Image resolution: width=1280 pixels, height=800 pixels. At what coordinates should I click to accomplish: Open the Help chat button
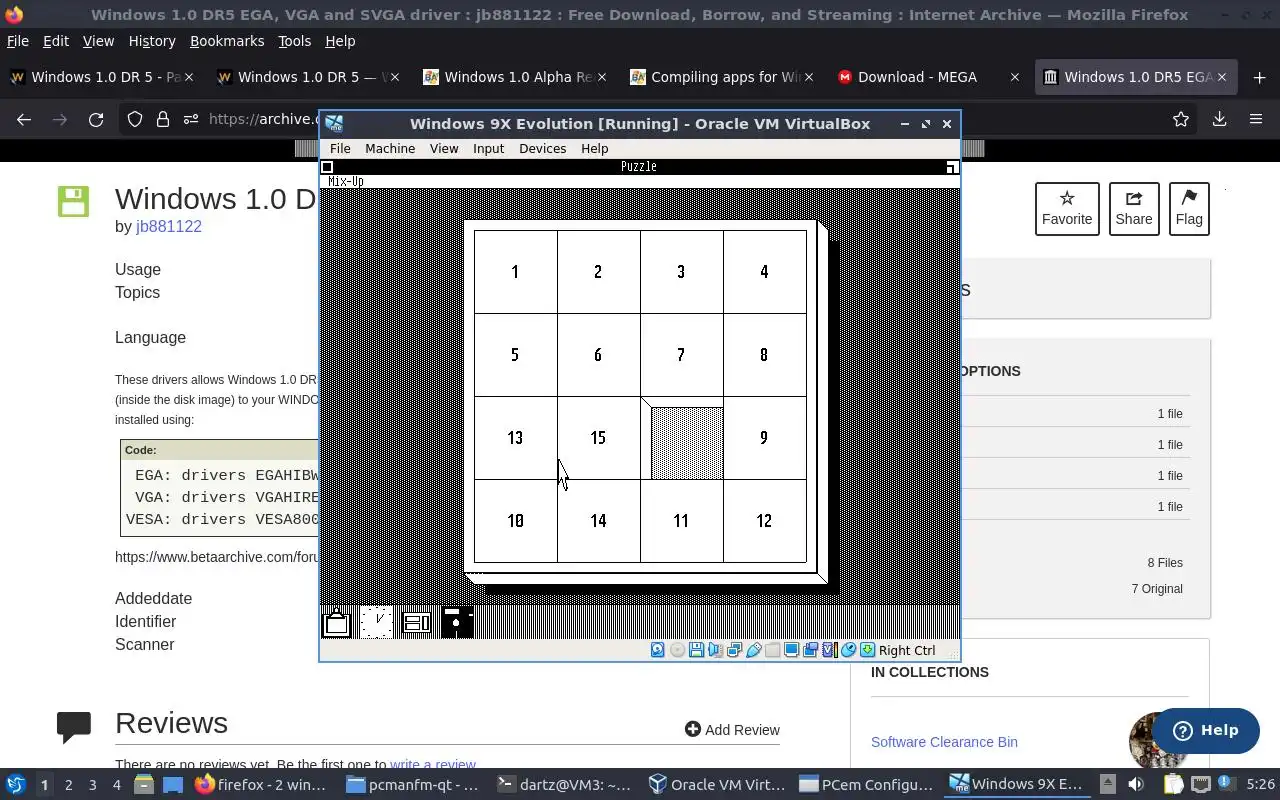coord(1205,730)
